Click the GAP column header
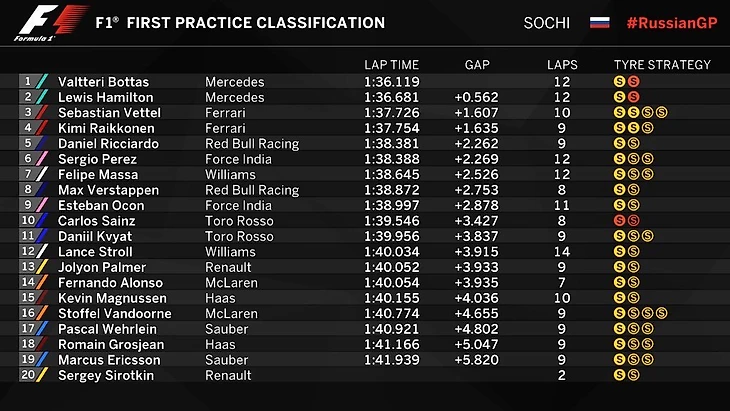Screen dimensions: 730x411 click(x=477, y=65)
